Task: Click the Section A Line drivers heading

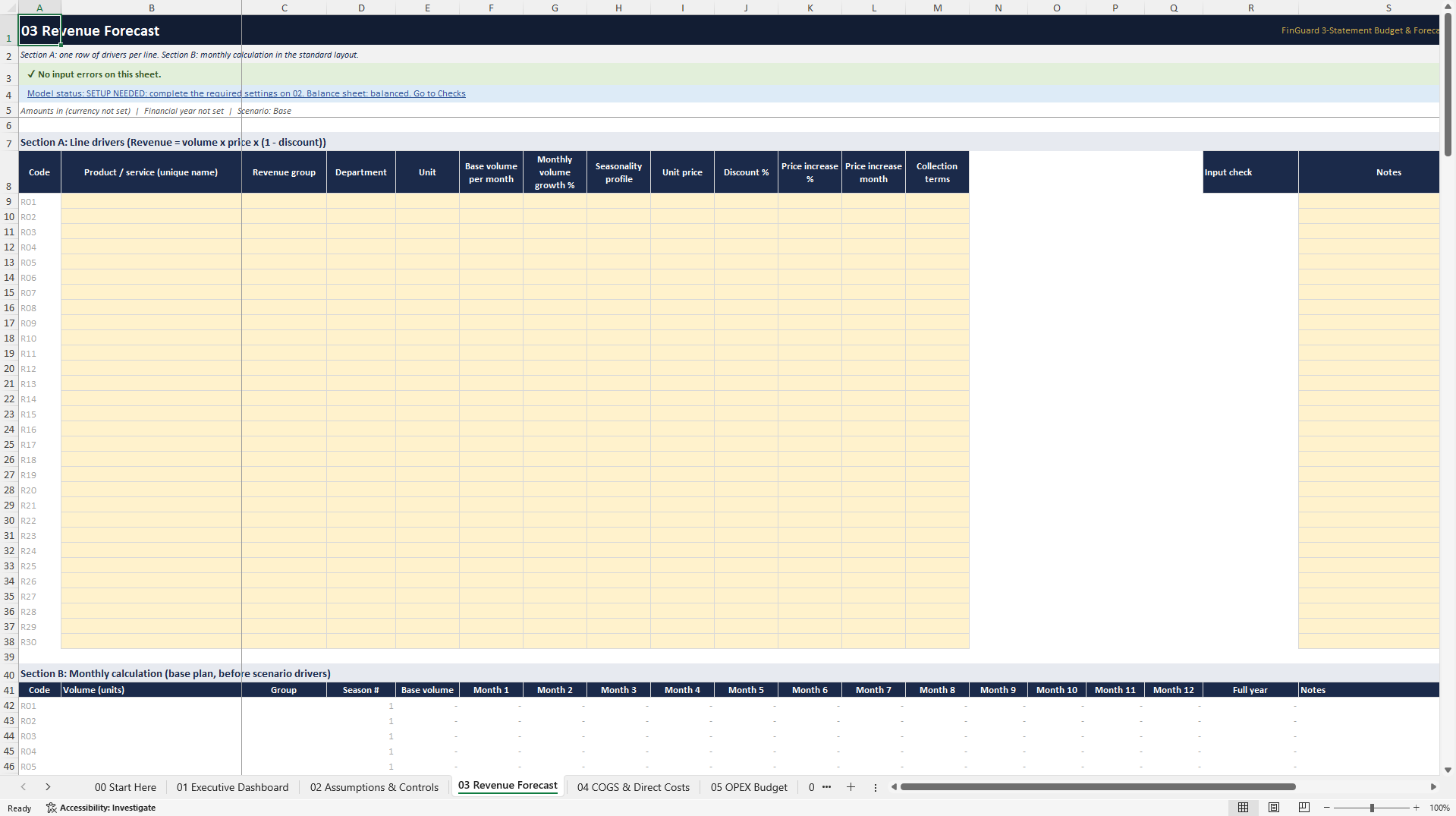Action: tap(173, 142)
